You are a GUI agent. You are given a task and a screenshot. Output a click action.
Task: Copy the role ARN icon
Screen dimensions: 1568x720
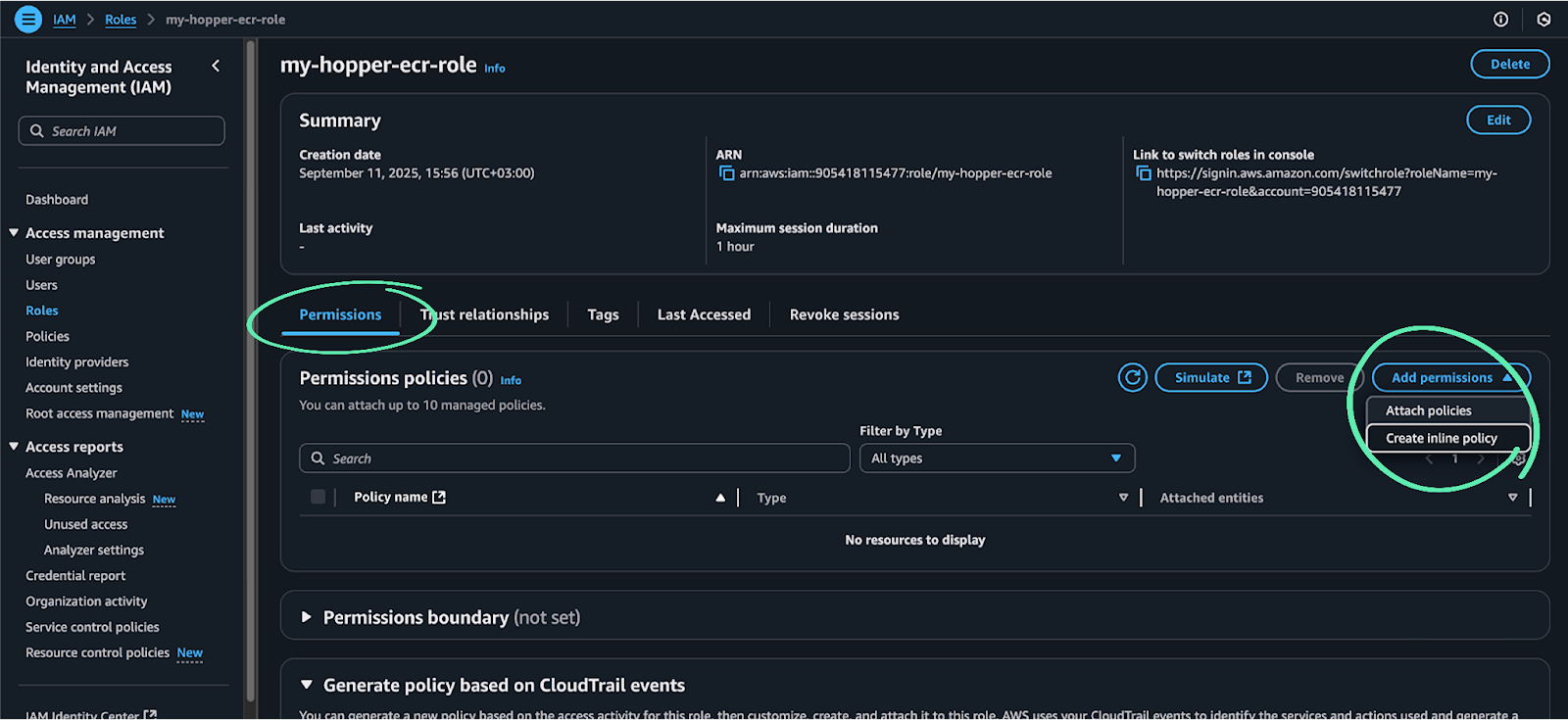[x=726, y=173]
